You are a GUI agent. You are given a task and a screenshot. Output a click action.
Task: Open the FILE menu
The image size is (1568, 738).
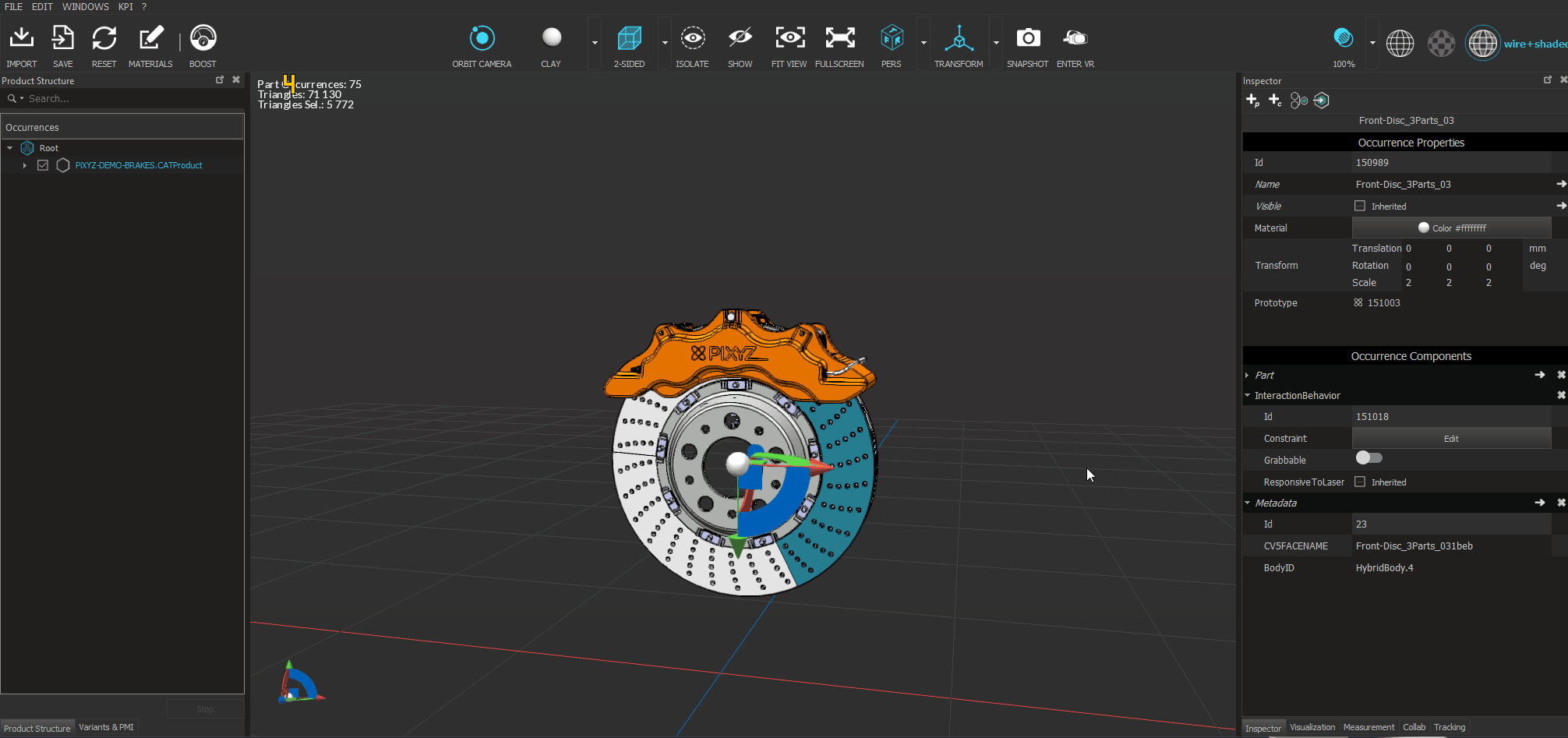13,7
